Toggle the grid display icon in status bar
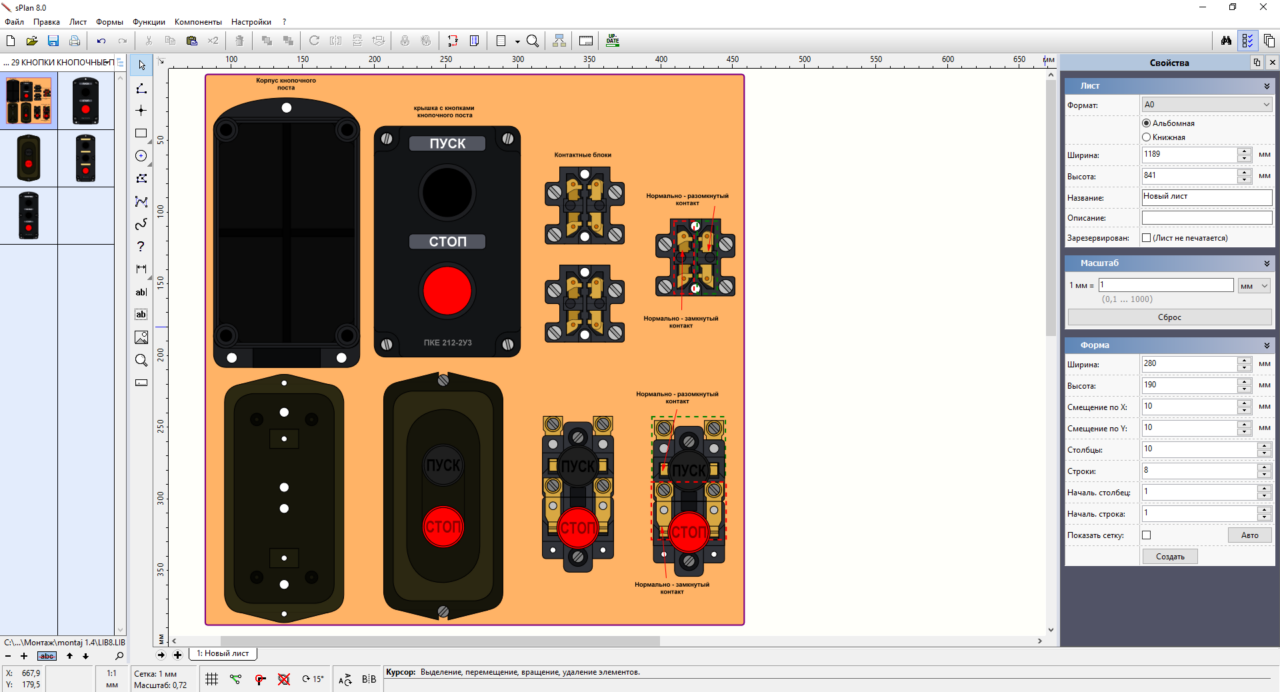1280x692 pixels. click(x=212, y=679)
